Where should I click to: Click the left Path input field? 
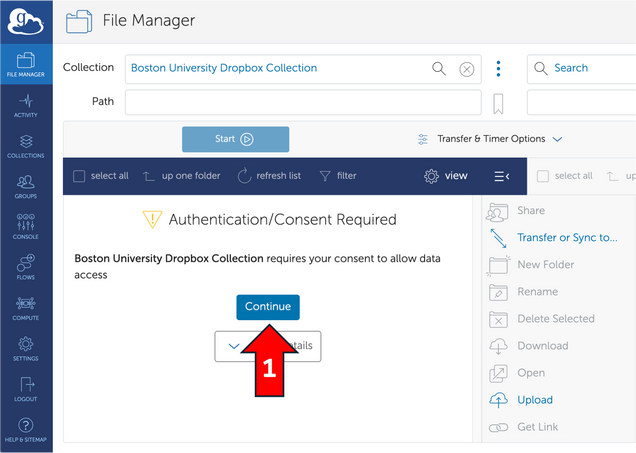point(303,102)
